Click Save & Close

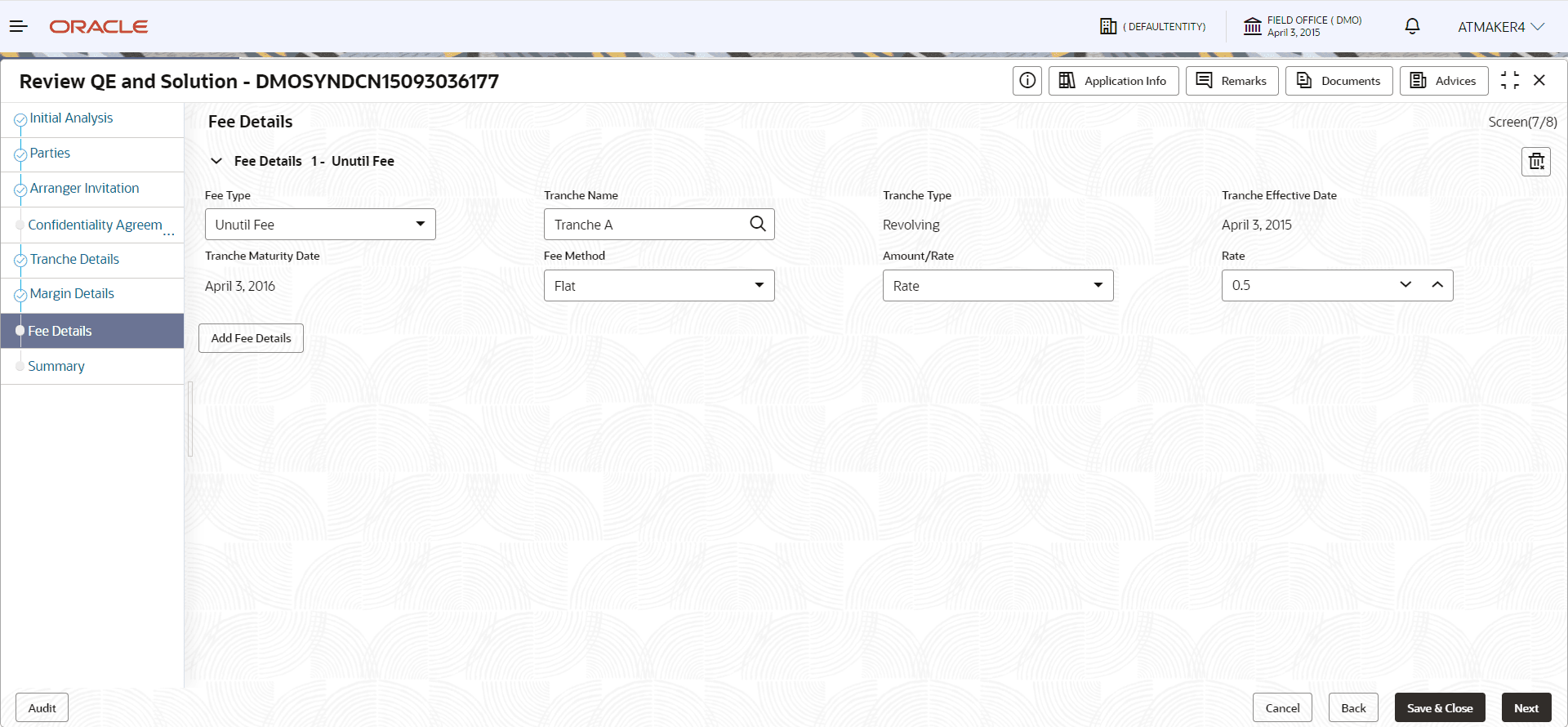[1440, 708]
